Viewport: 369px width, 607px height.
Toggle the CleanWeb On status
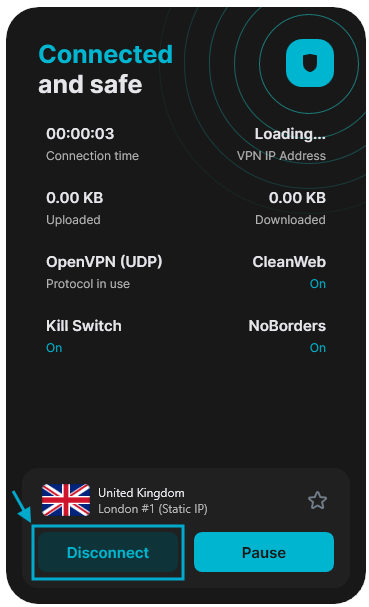click(318, 284)
